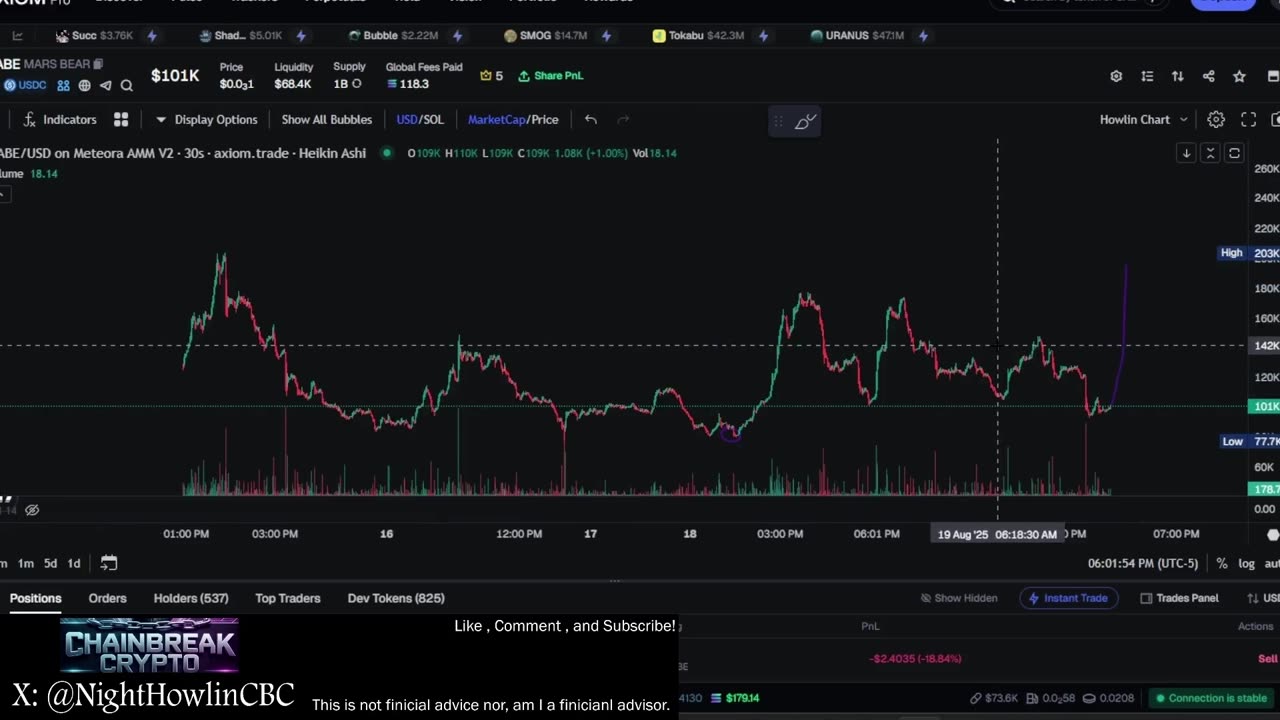Quick buy SMOG with the lightning icon
The height and width of the screenshot is (720, 1280).
coord(606,36)
